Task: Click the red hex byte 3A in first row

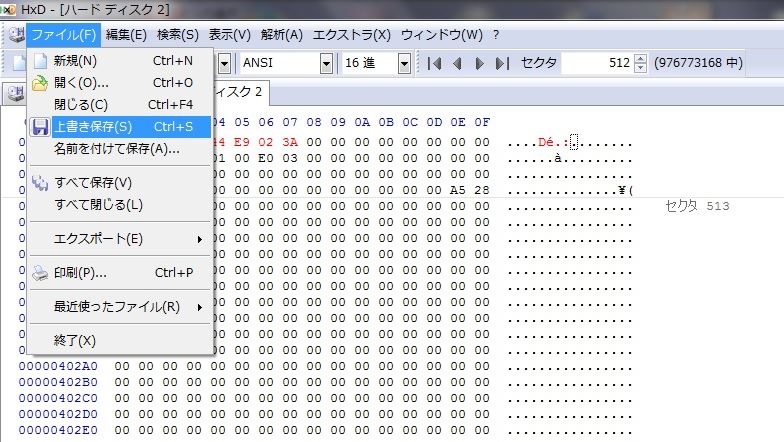Action: [x=290, y=142]
